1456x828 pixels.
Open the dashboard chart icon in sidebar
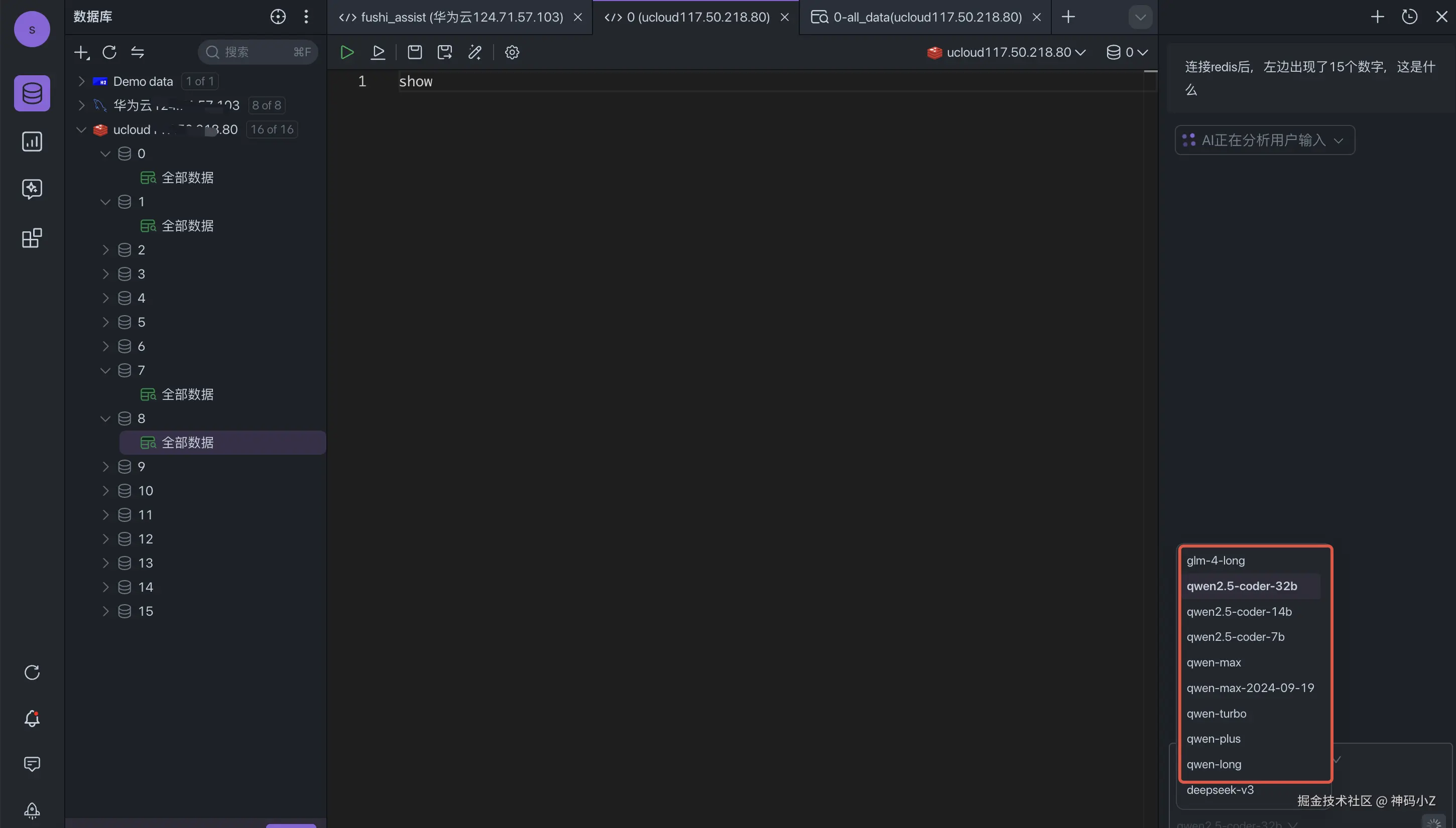pos(32,142)
